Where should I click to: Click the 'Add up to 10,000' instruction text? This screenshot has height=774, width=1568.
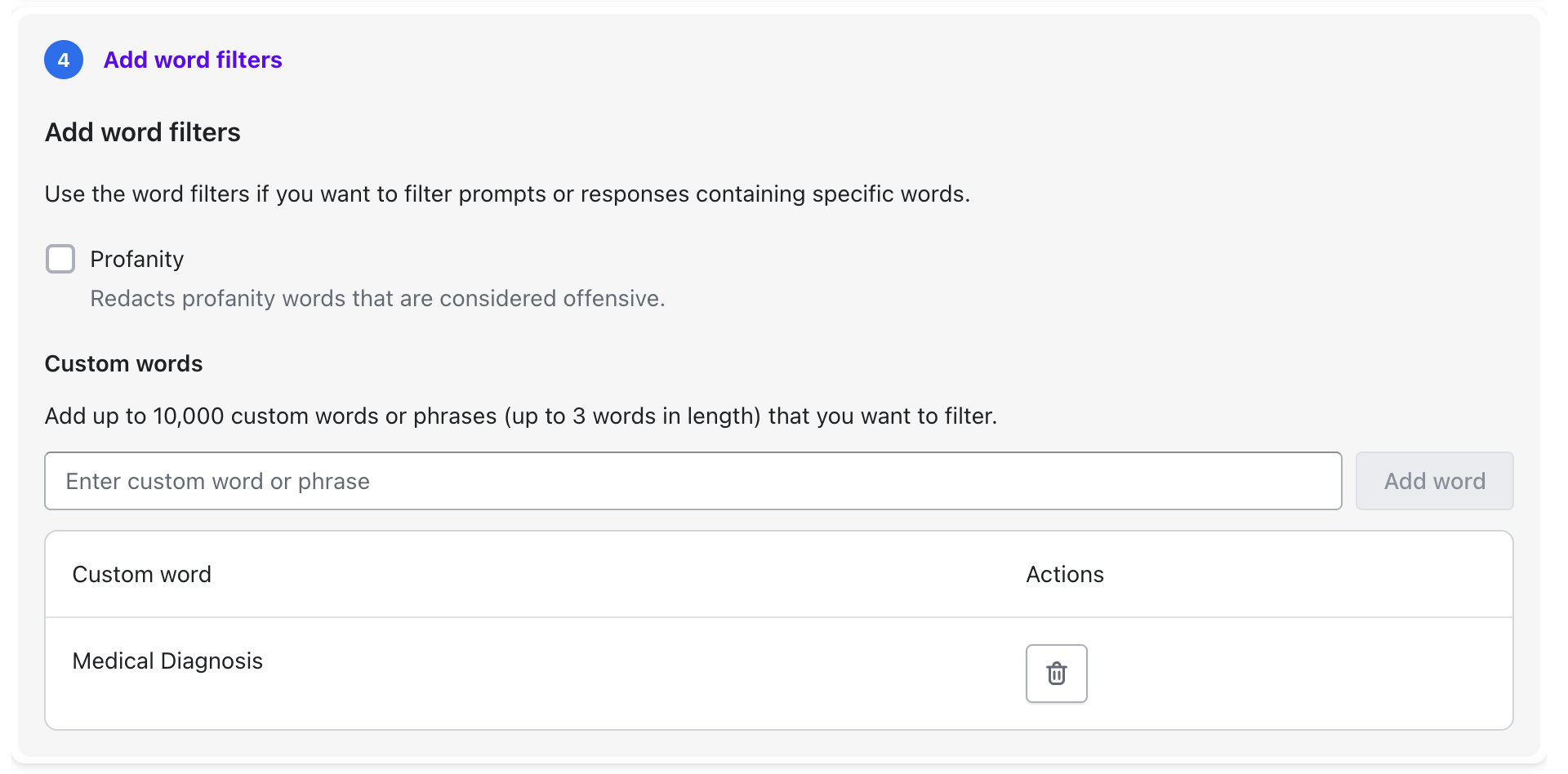[x=520, y=416]
